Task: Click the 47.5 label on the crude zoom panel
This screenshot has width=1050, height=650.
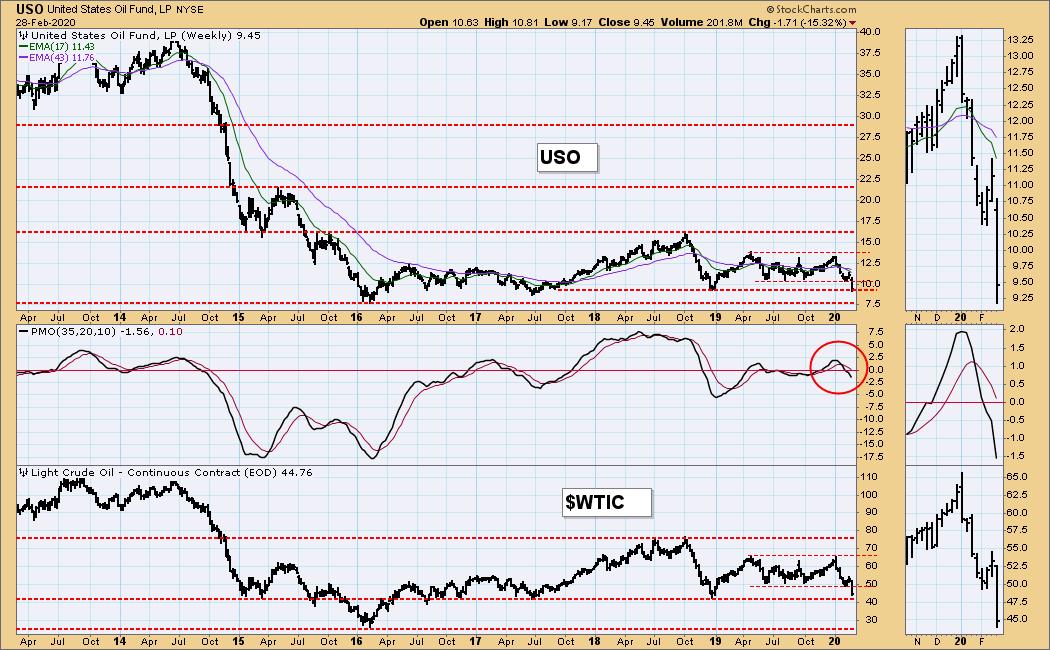Action: pyautogui.click(x=1017, y=601)
